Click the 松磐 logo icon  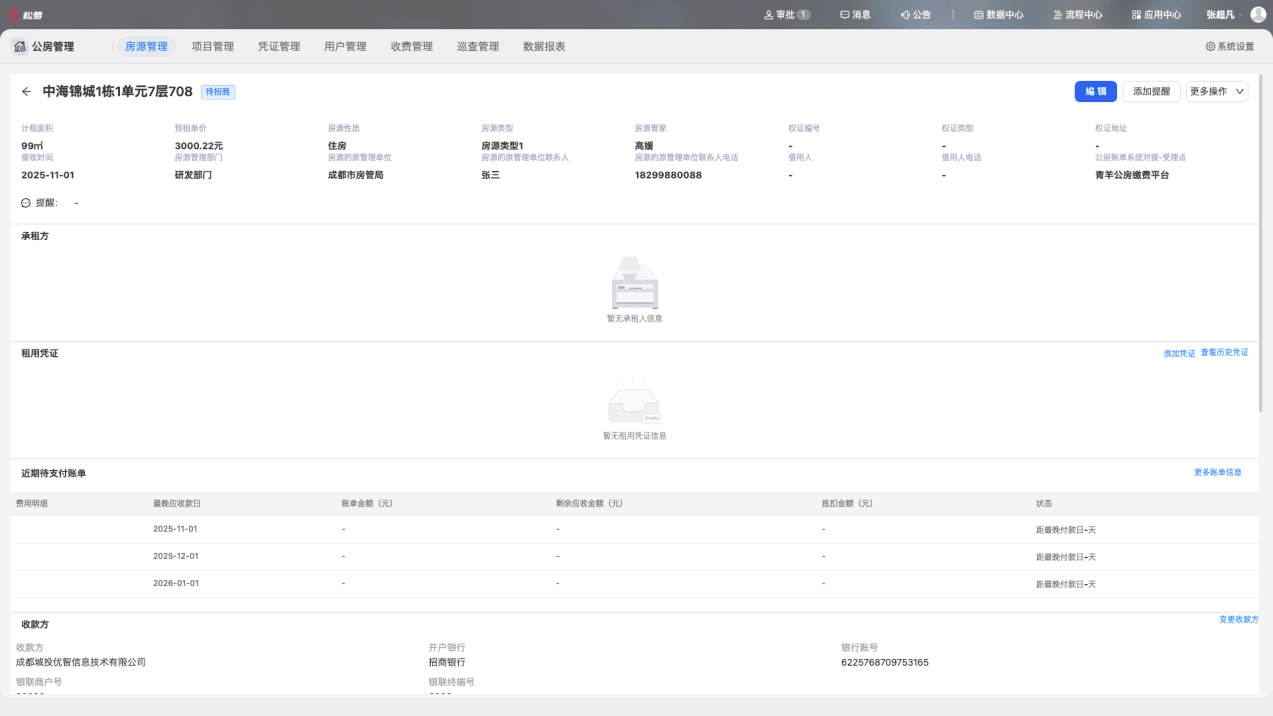coord(14,15)
